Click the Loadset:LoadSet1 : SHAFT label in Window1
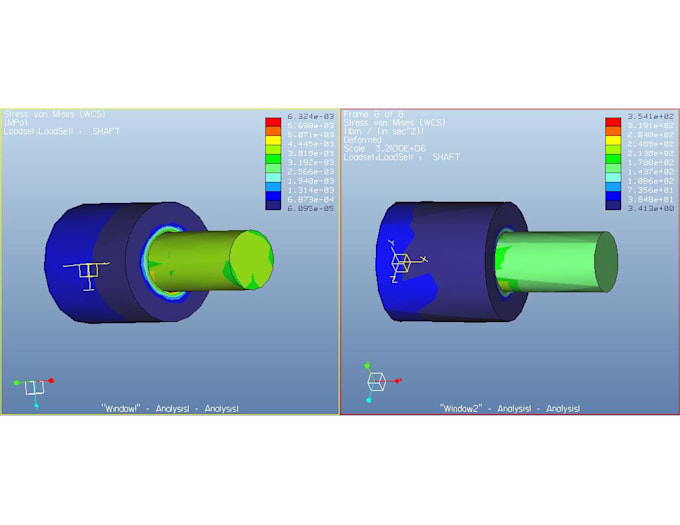Viewport: 680px width, 525px height. point(62,131)
